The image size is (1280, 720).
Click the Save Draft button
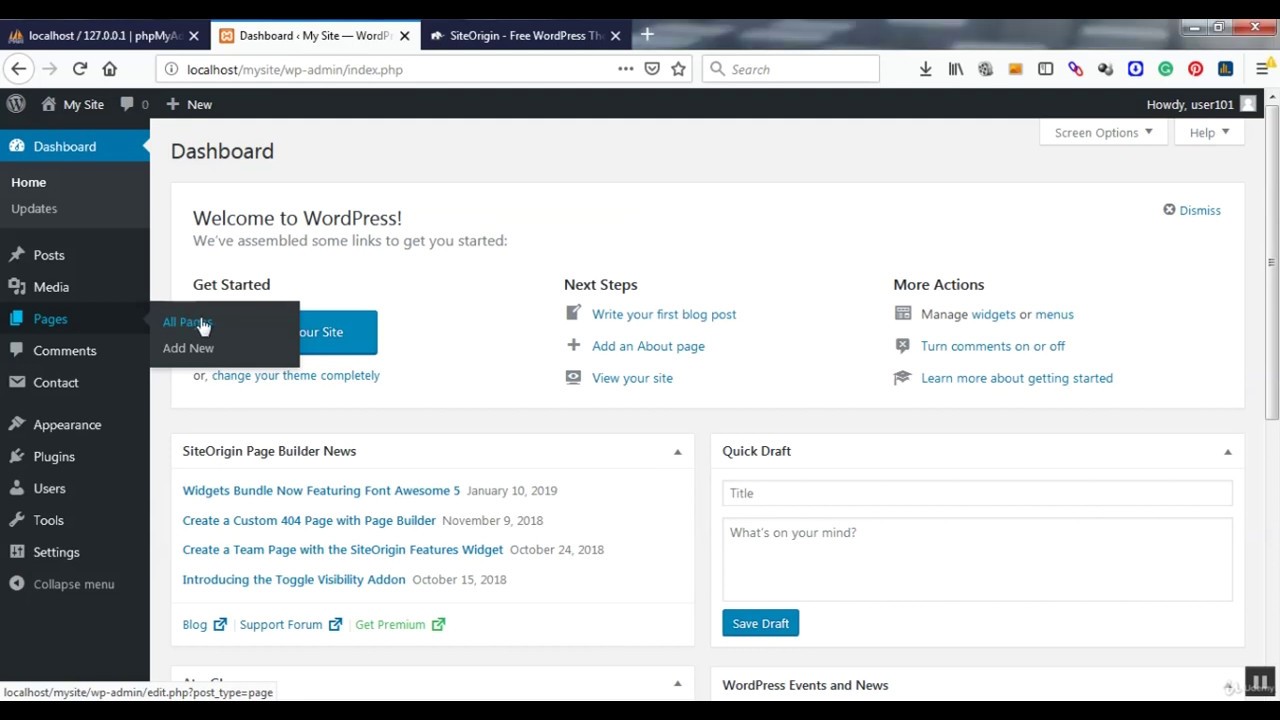(x=760, y=623)
